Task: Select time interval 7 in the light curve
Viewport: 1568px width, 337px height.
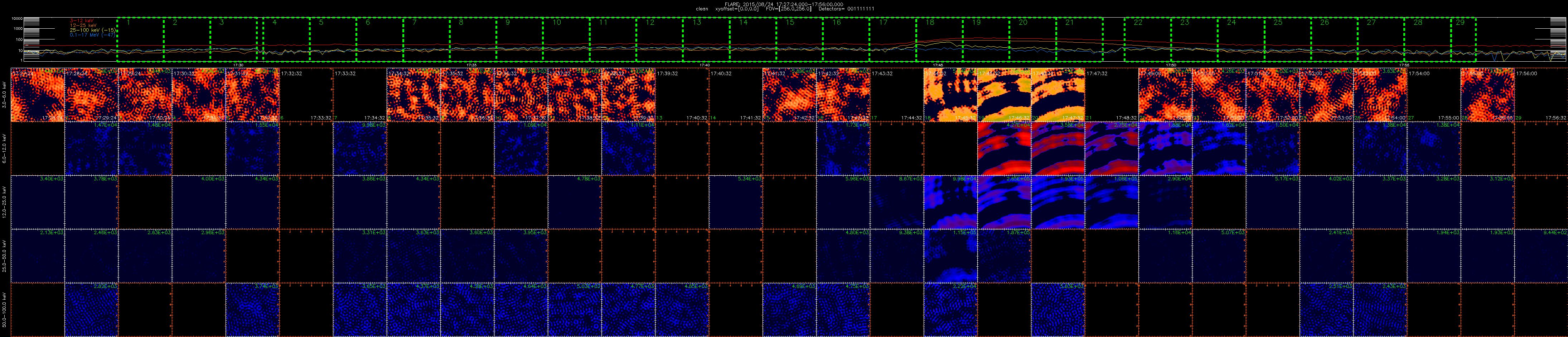Action: click(x=427, y=39)
